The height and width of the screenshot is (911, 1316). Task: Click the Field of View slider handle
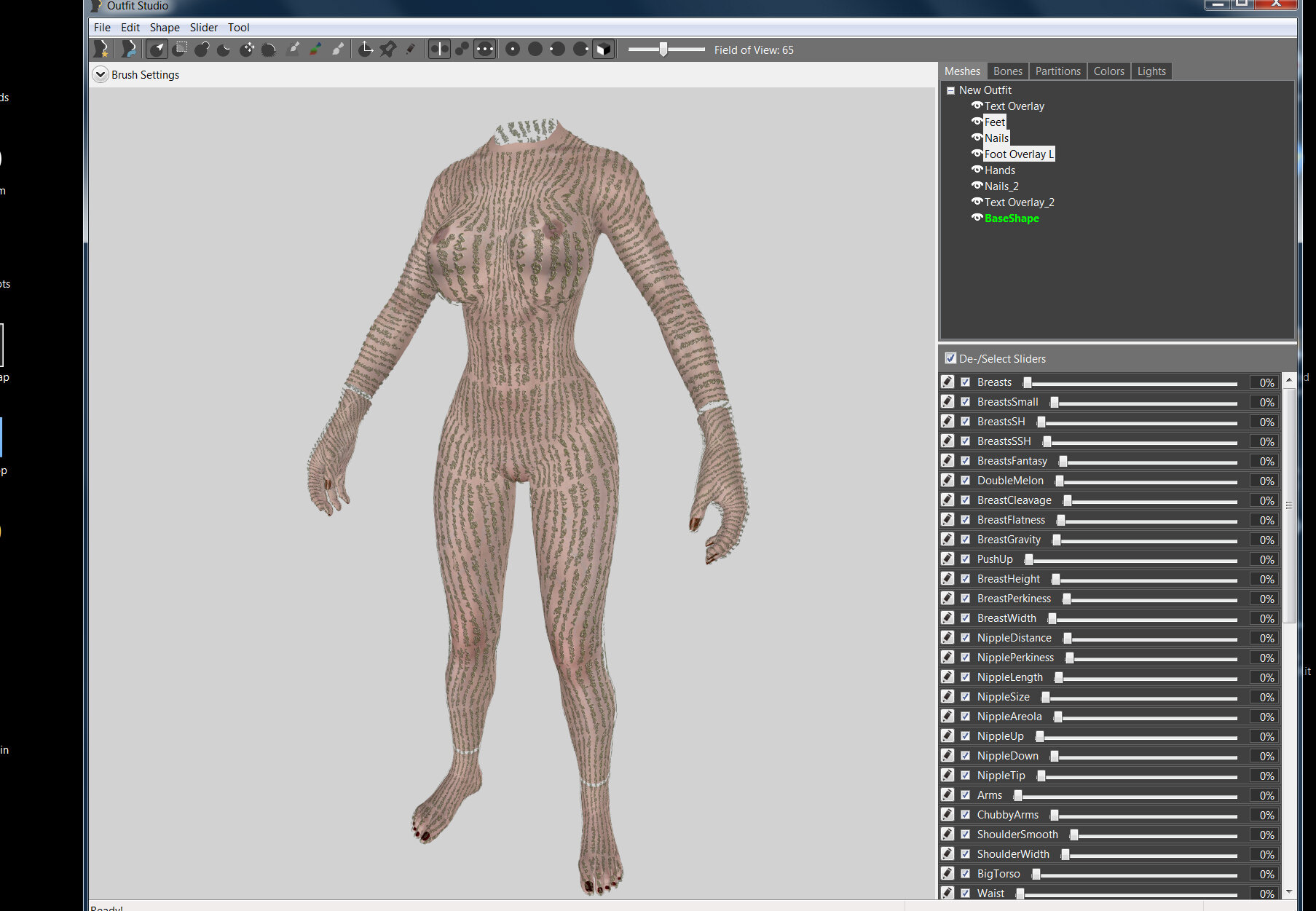pos(663,49)
